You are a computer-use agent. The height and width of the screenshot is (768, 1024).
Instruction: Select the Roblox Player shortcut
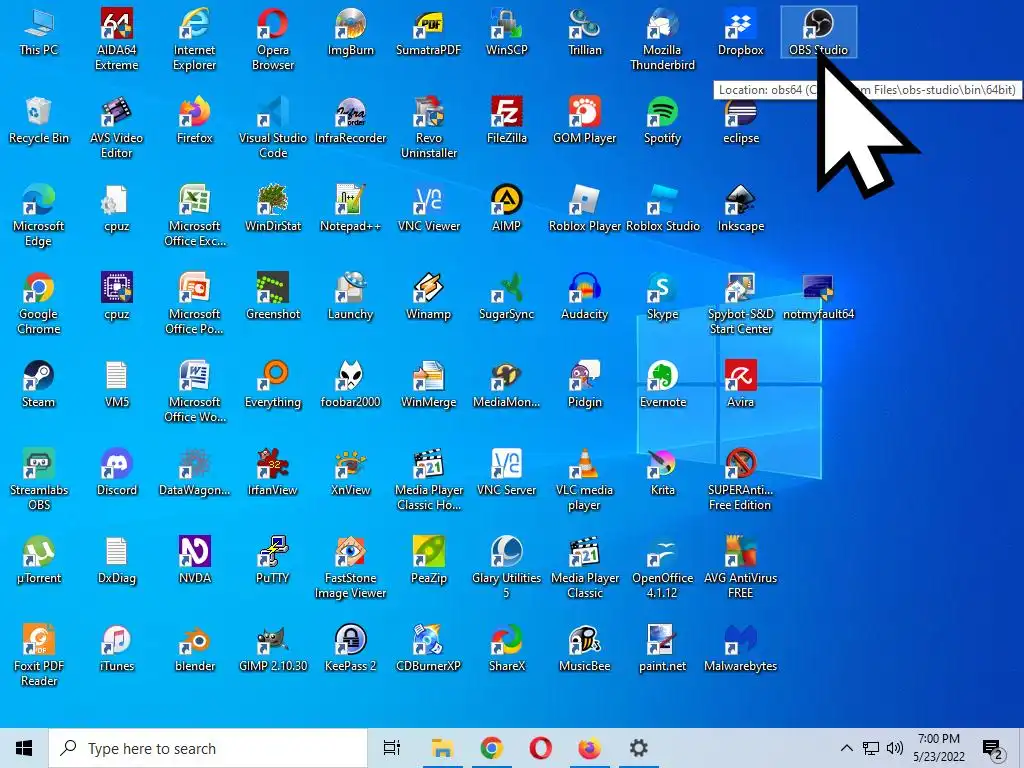(584, 208)
